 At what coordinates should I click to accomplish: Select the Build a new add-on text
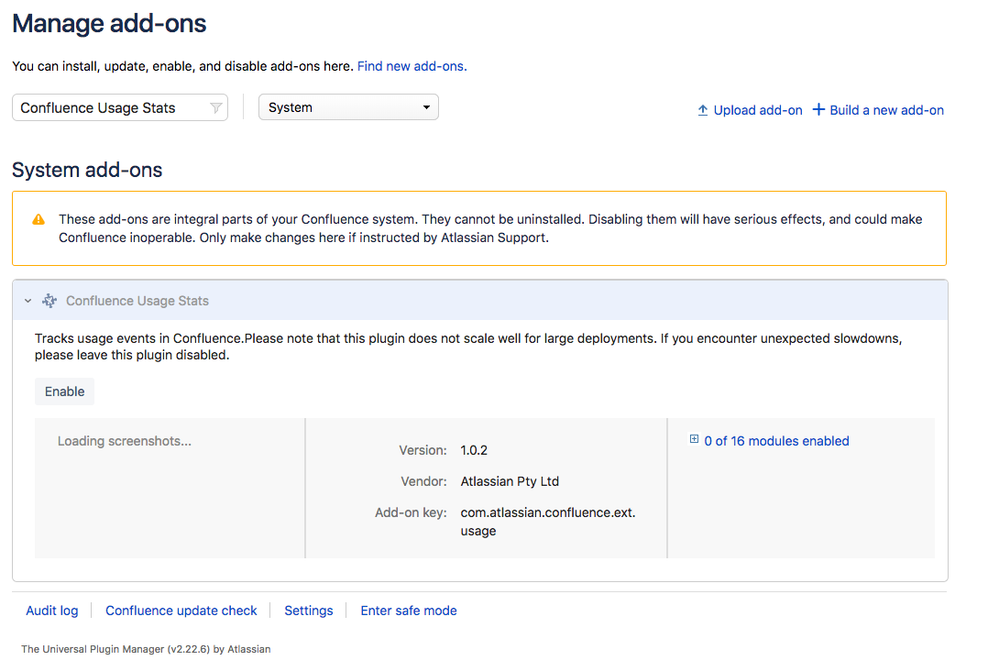pyautogui.click(x=887, y=110)
